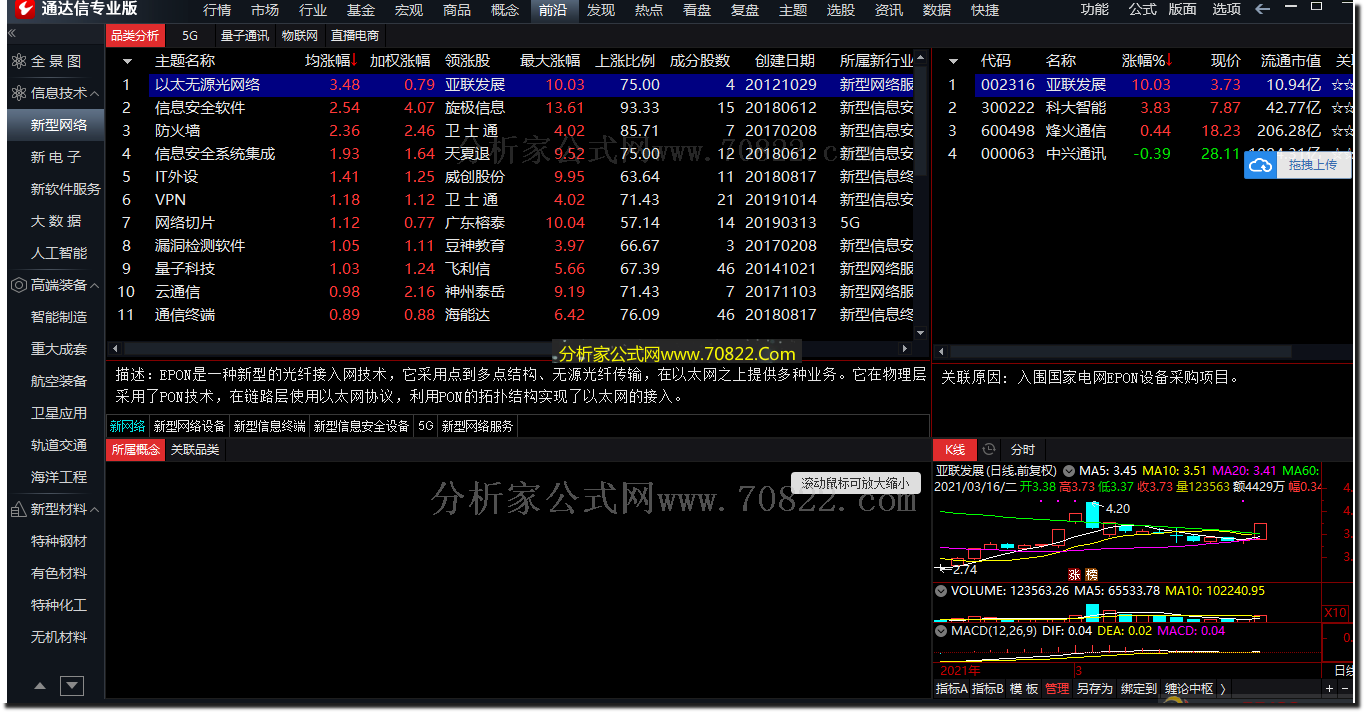Click the sidebar scroll-up triangle
The image size is (1365, 712).
(x=40, y=686)
